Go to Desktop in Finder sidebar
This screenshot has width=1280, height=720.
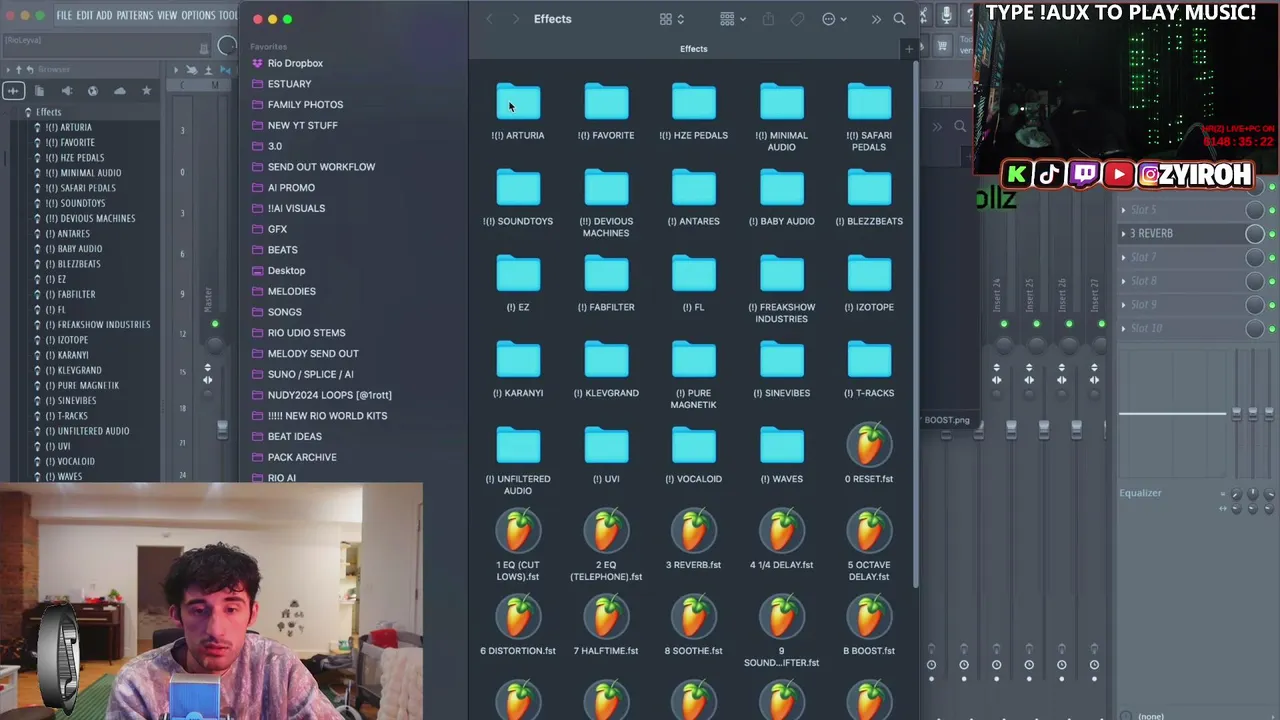(x=286, y=270)
